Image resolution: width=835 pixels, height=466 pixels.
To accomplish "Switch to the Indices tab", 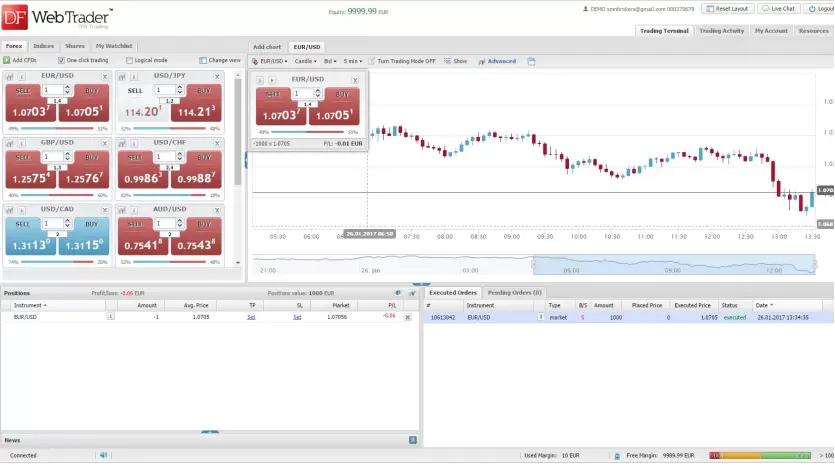I will tap(44, 46).
